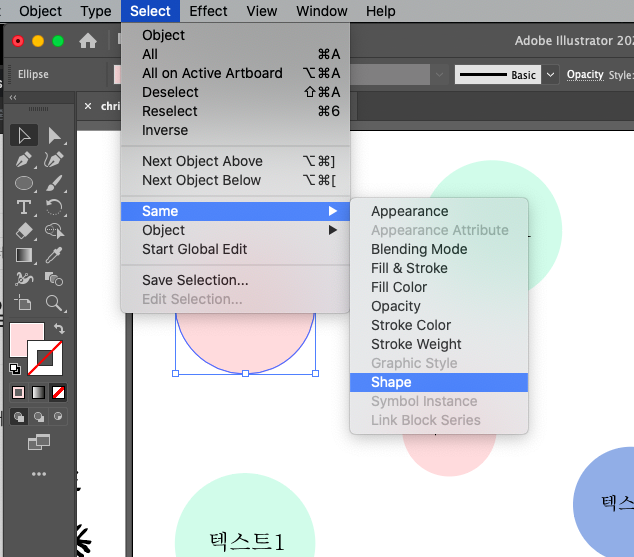This screenshot has width=634, height=557.
Task: Choose Select All
Action: pyautogui.click(x=235, y=54)
